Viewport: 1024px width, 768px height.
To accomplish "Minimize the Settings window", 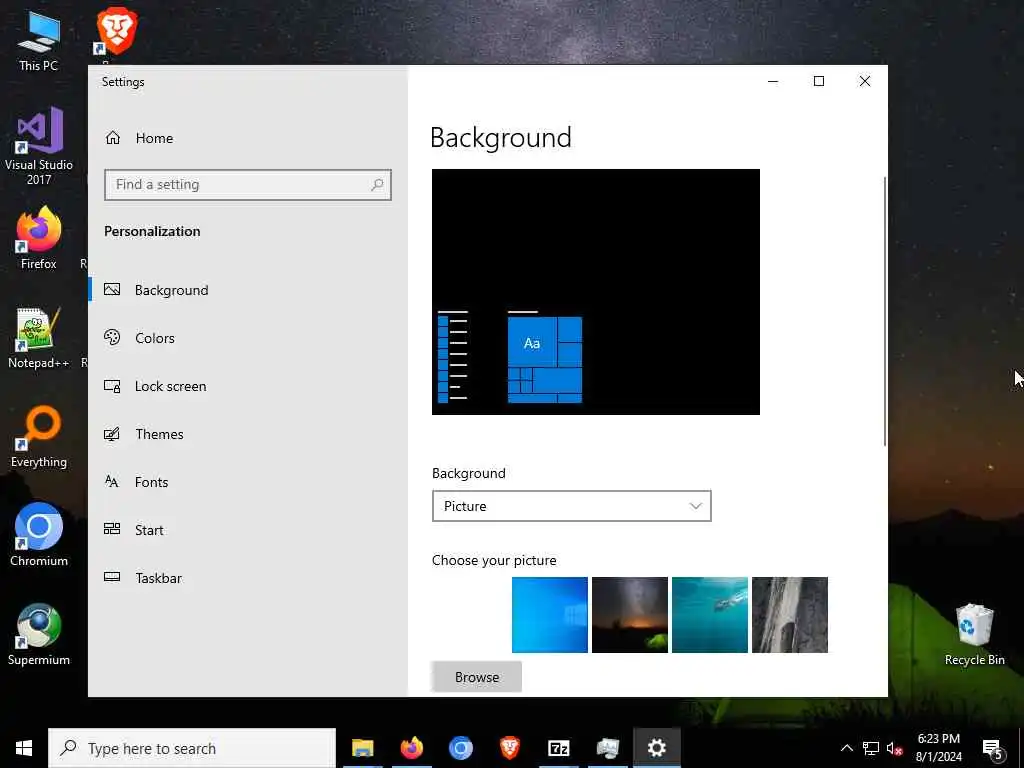I will [x=773, y=81].
